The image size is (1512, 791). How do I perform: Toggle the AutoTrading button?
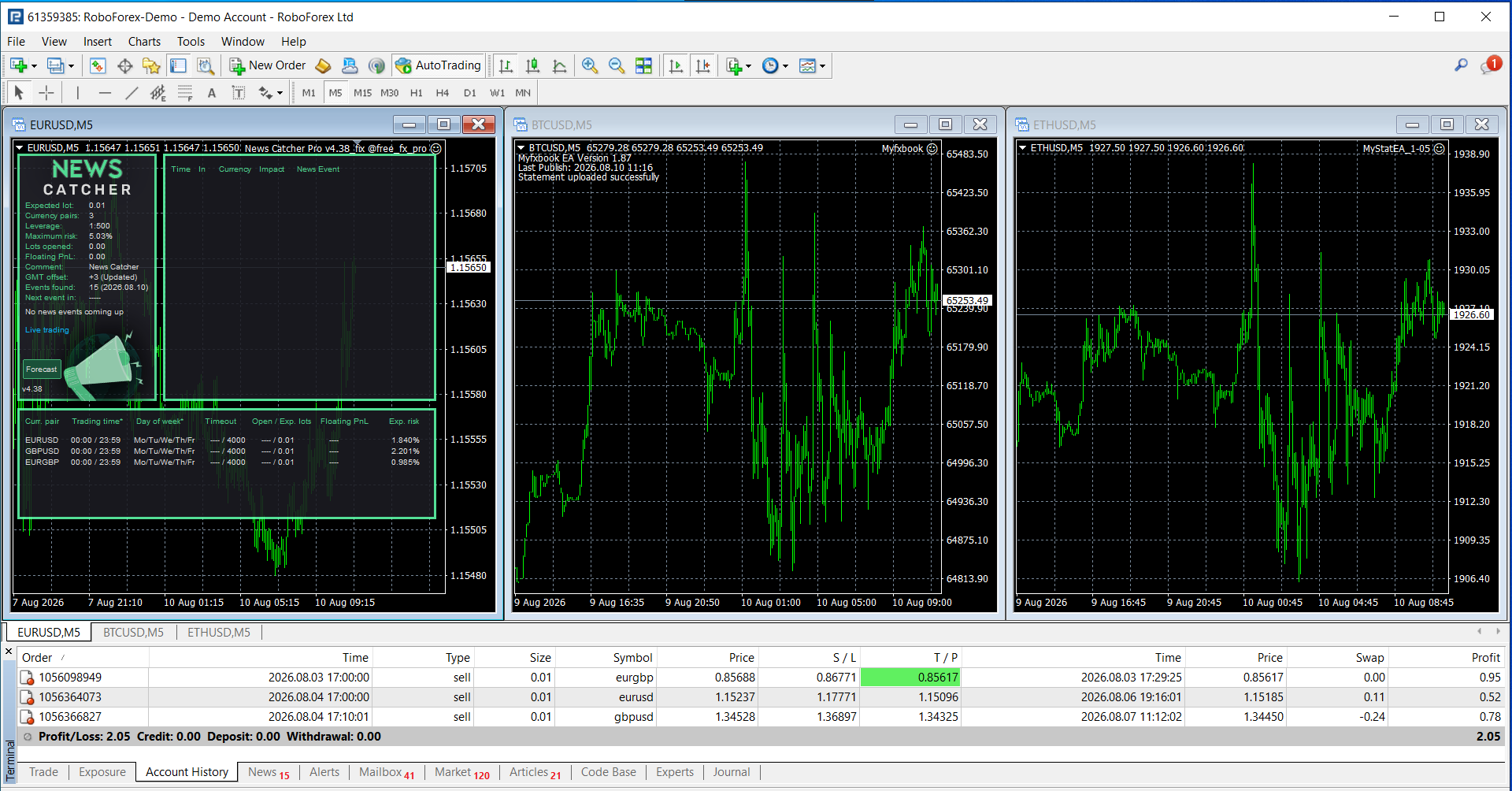[x=439, y=66]
